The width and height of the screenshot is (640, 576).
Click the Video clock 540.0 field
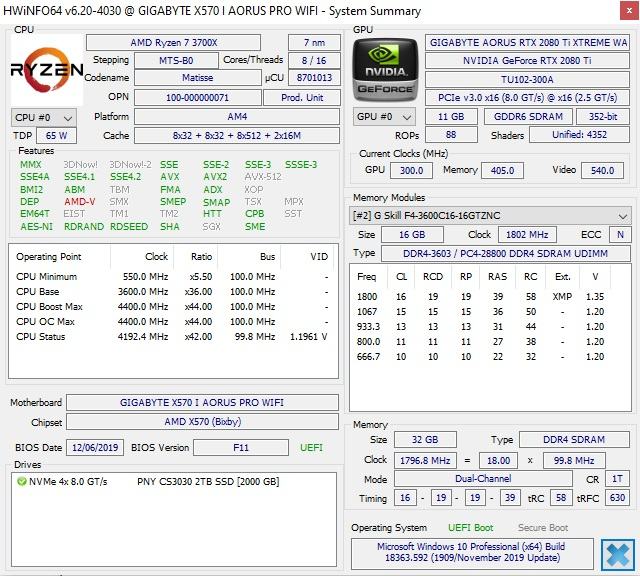602,170
